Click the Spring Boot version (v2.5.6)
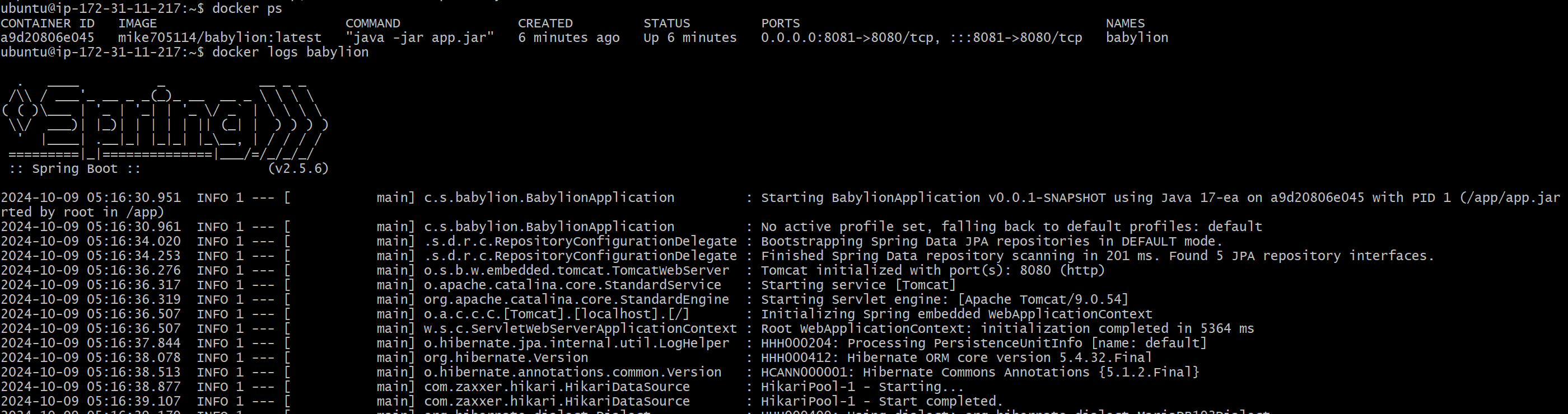 pos(298,168)
